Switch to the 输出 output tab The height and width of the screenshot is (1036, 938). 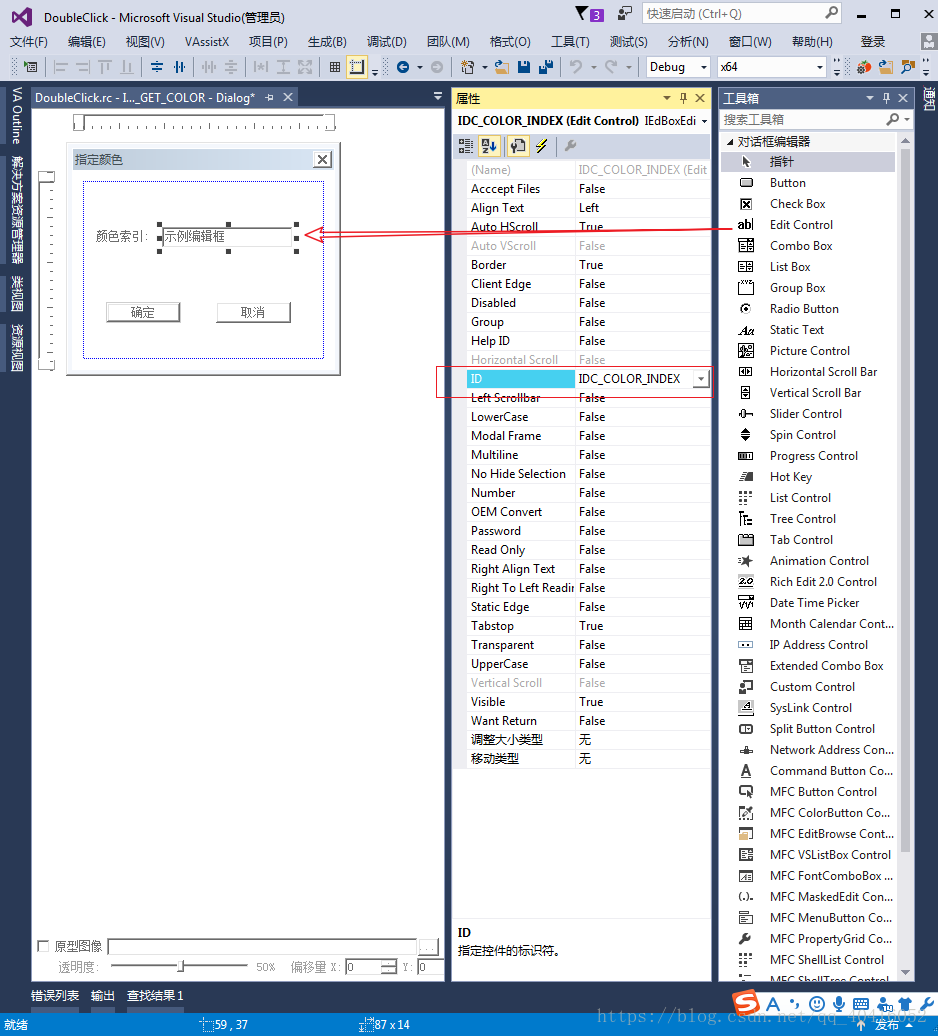(x=102, y=996)
